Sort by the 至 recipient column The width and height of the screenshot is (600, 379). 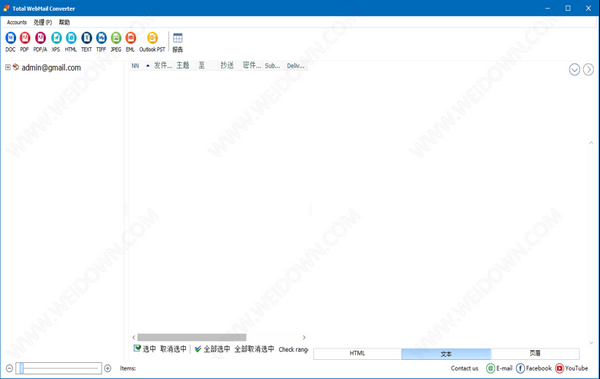(207, 66)
